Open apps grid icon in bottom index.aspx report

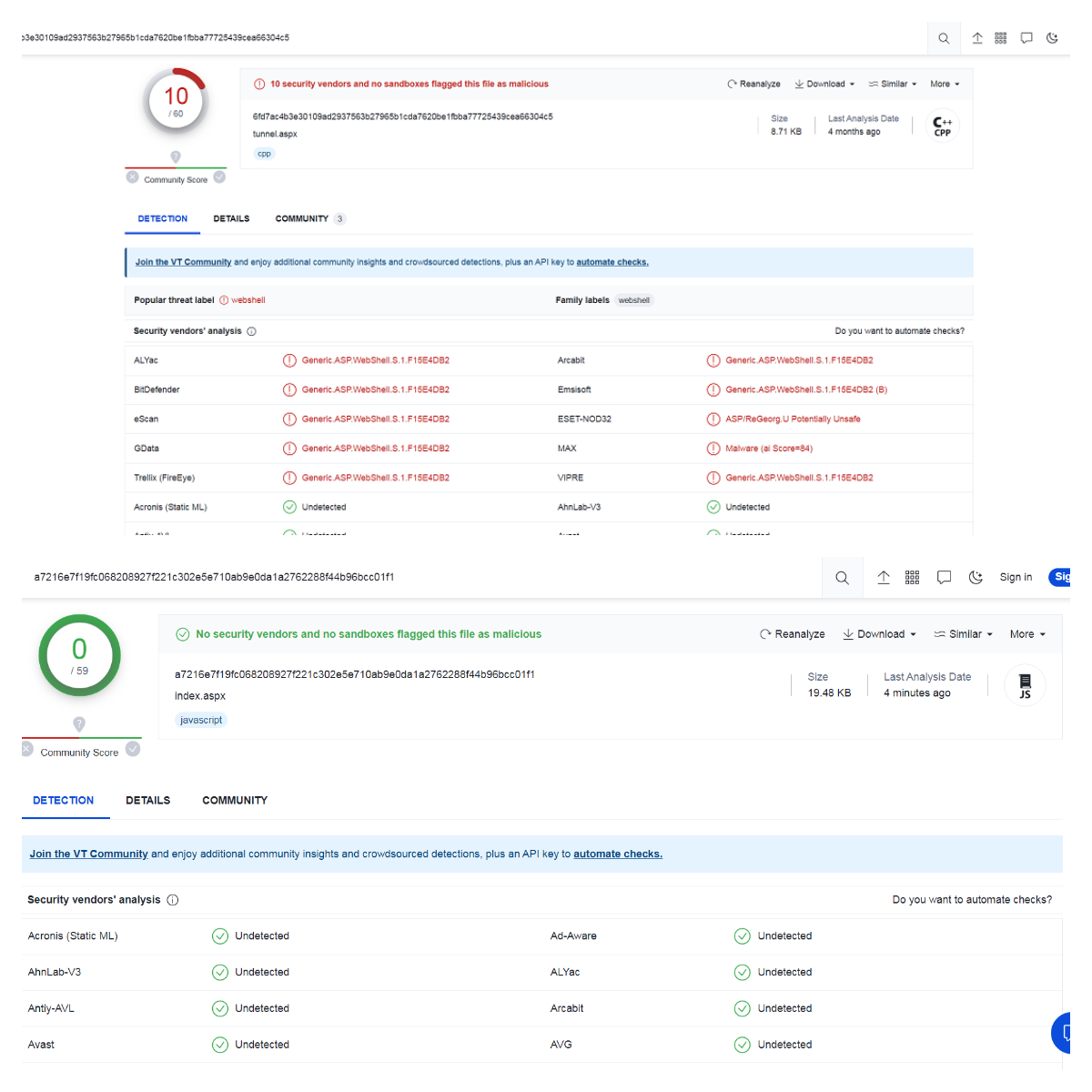tap(913, 578)
